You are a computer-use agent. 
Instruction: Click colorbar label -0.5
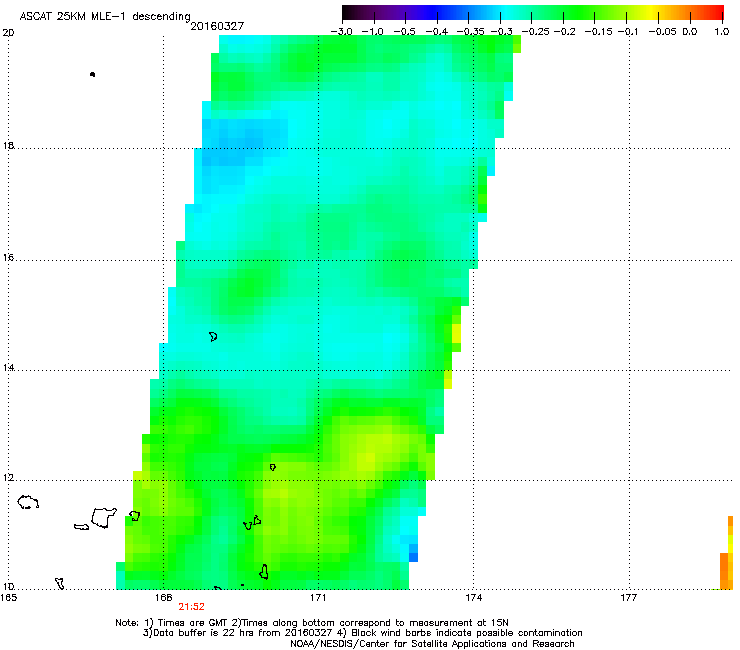[404, 32]
